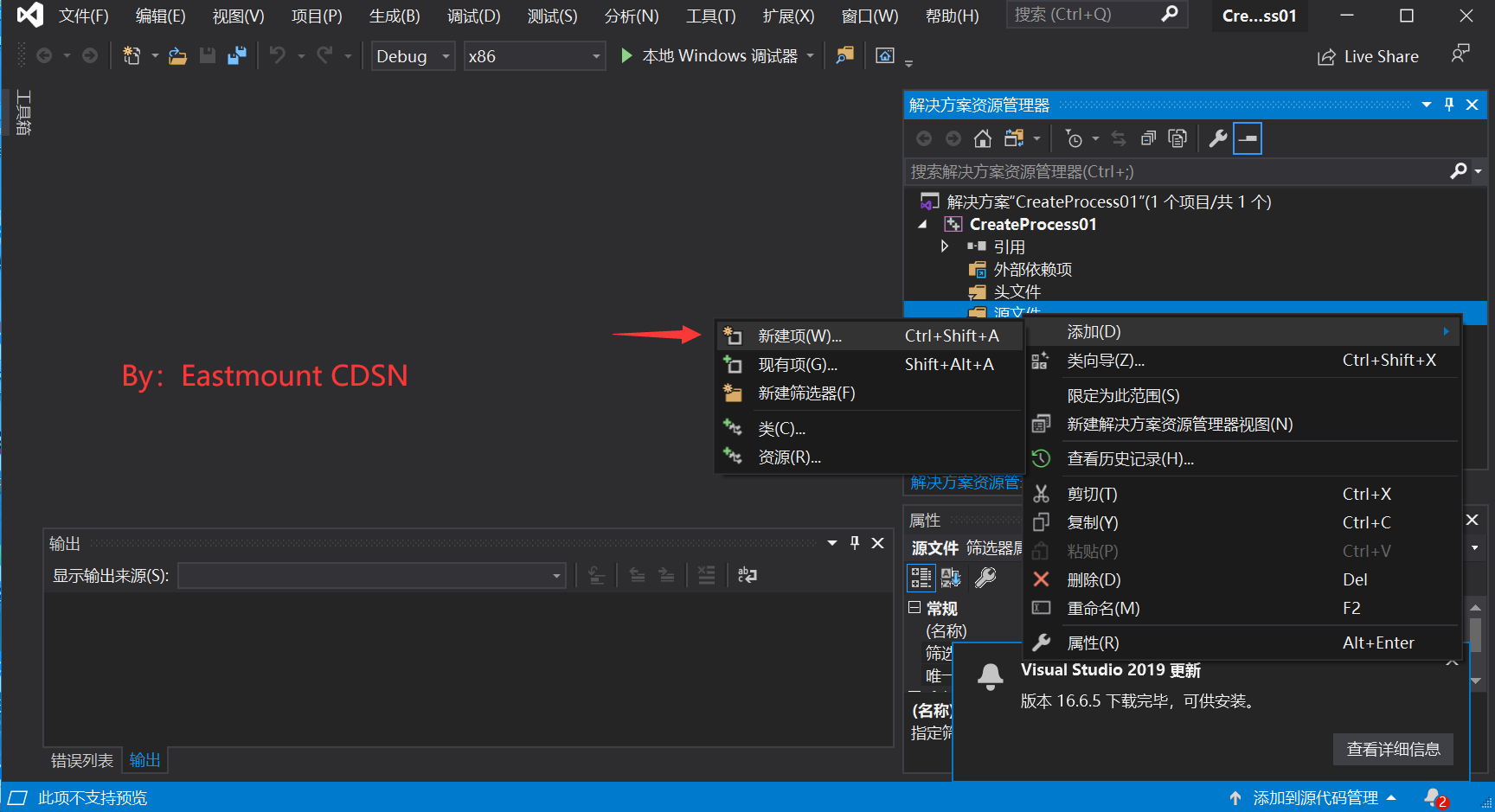Viewport: 1495px width, 812px height.
Task: Toggle Preview Selected Items in Solution Explorer
Action: tap(1248, 138)
